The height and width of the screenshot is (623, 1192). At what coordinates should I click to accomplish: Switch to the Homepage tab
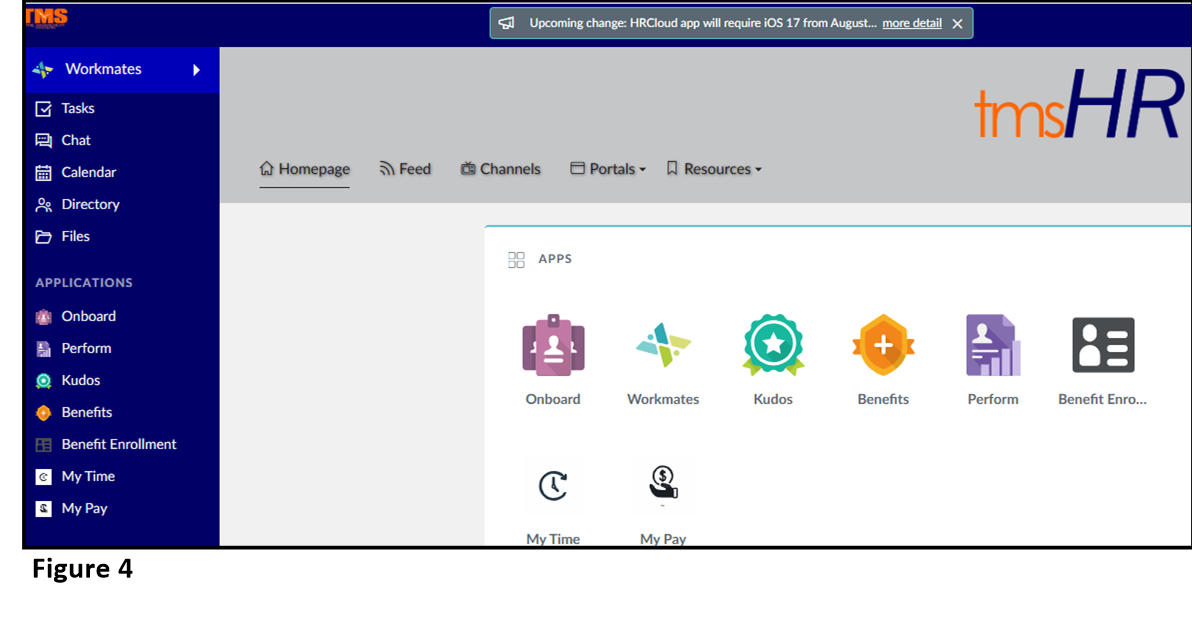click(305, 169)
